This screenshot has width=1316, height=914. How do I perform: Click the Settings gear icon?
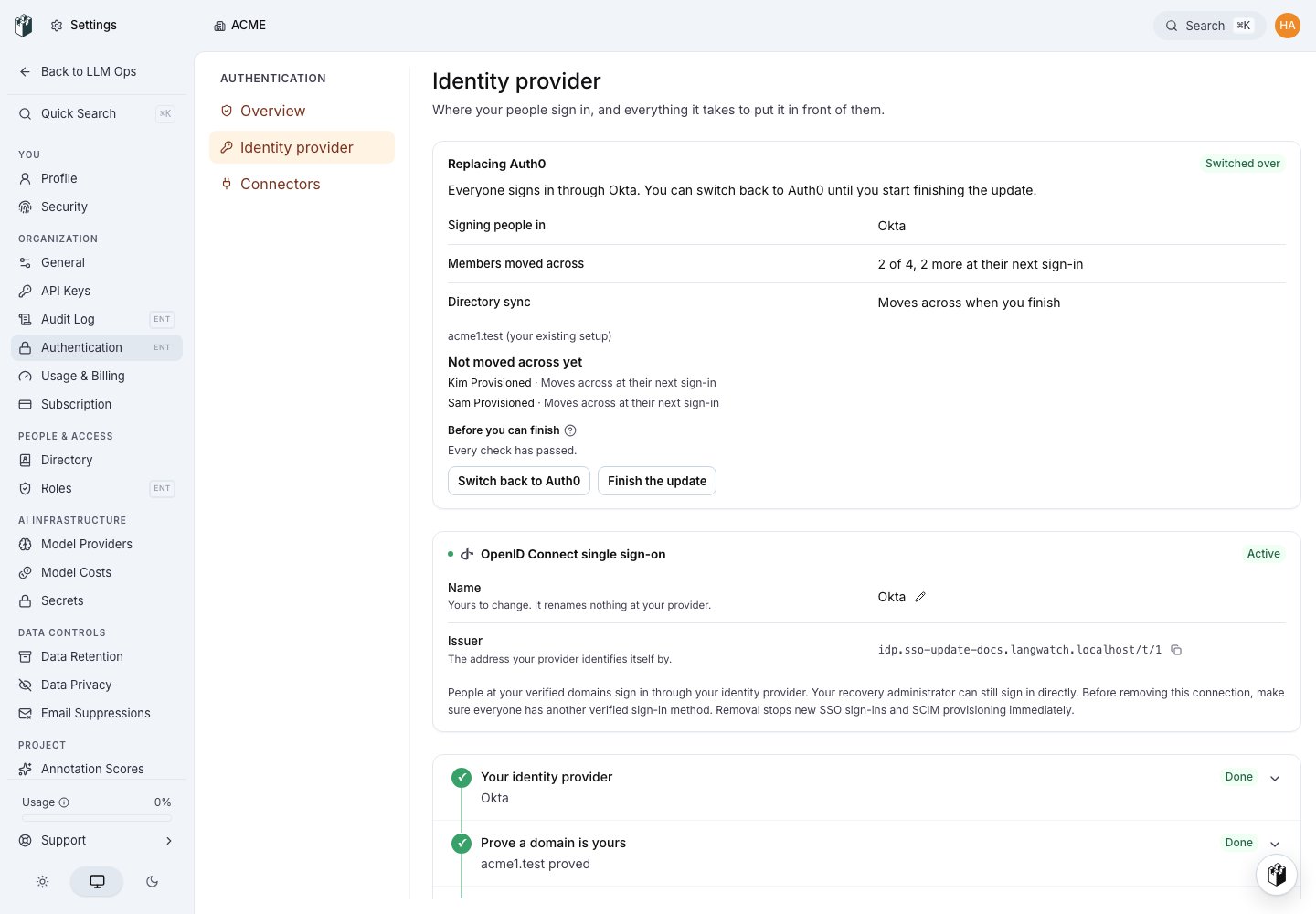tap(57, 26)
